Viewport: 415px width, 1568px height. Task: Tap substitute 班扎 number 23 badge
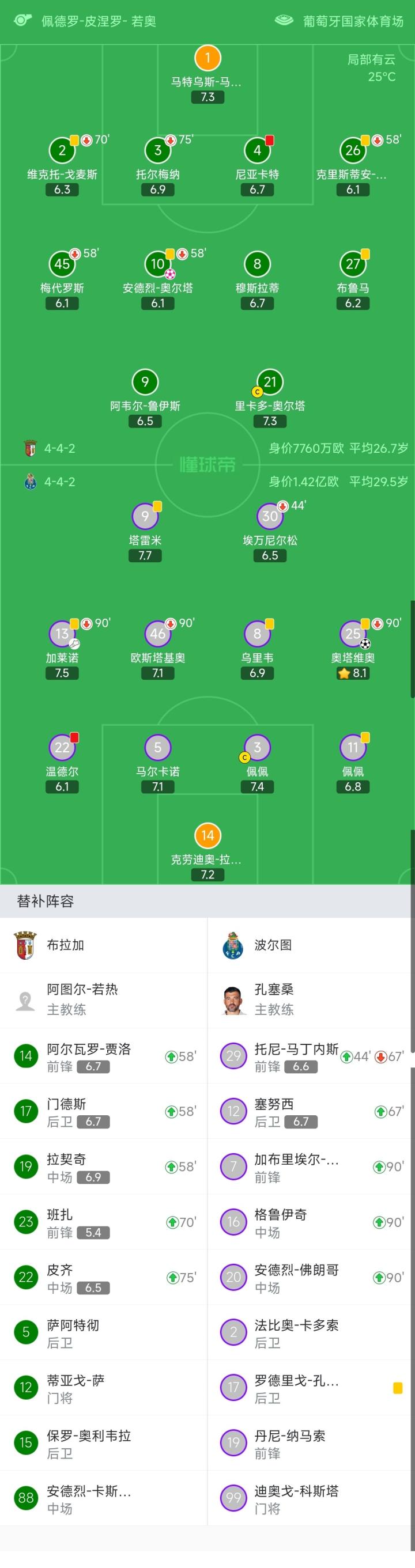(x=25, y=1222)
